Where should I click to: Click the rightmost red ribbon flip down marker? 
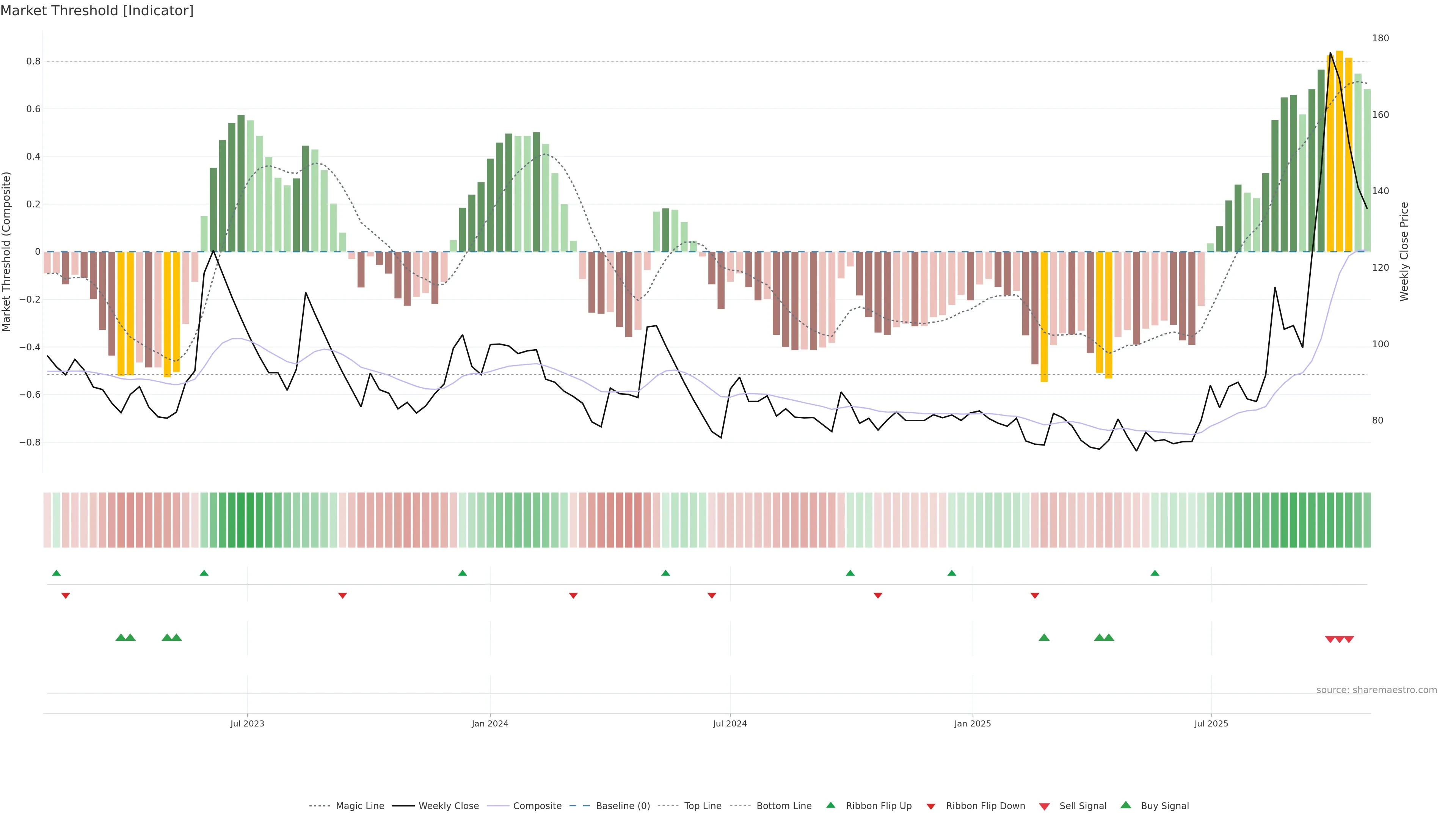(1035, 595)
